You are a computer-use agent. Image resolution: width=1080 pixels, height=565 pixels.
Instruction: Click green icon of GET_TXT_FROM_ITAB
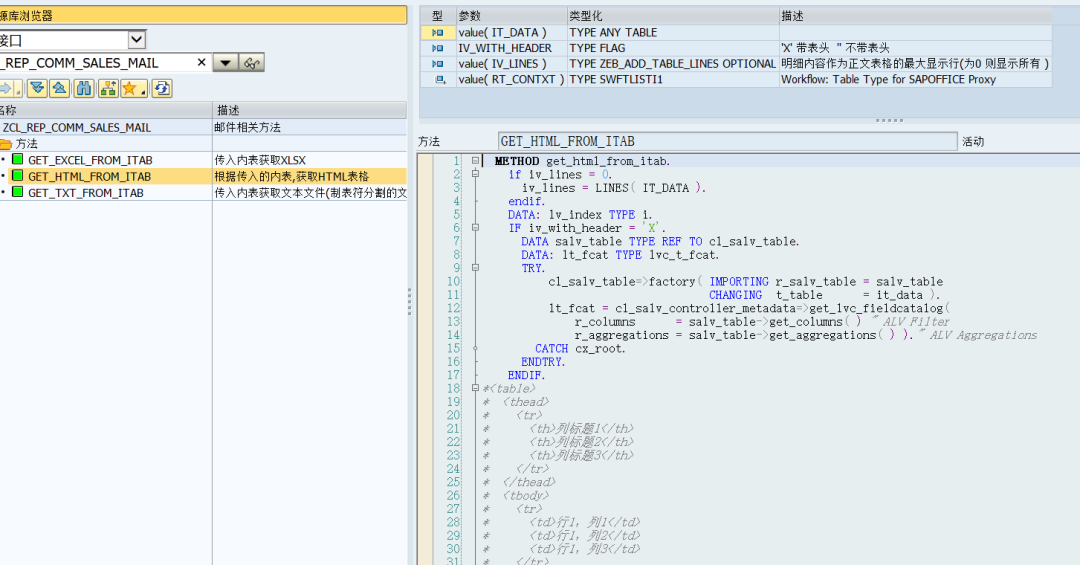[x=18, y=192]
